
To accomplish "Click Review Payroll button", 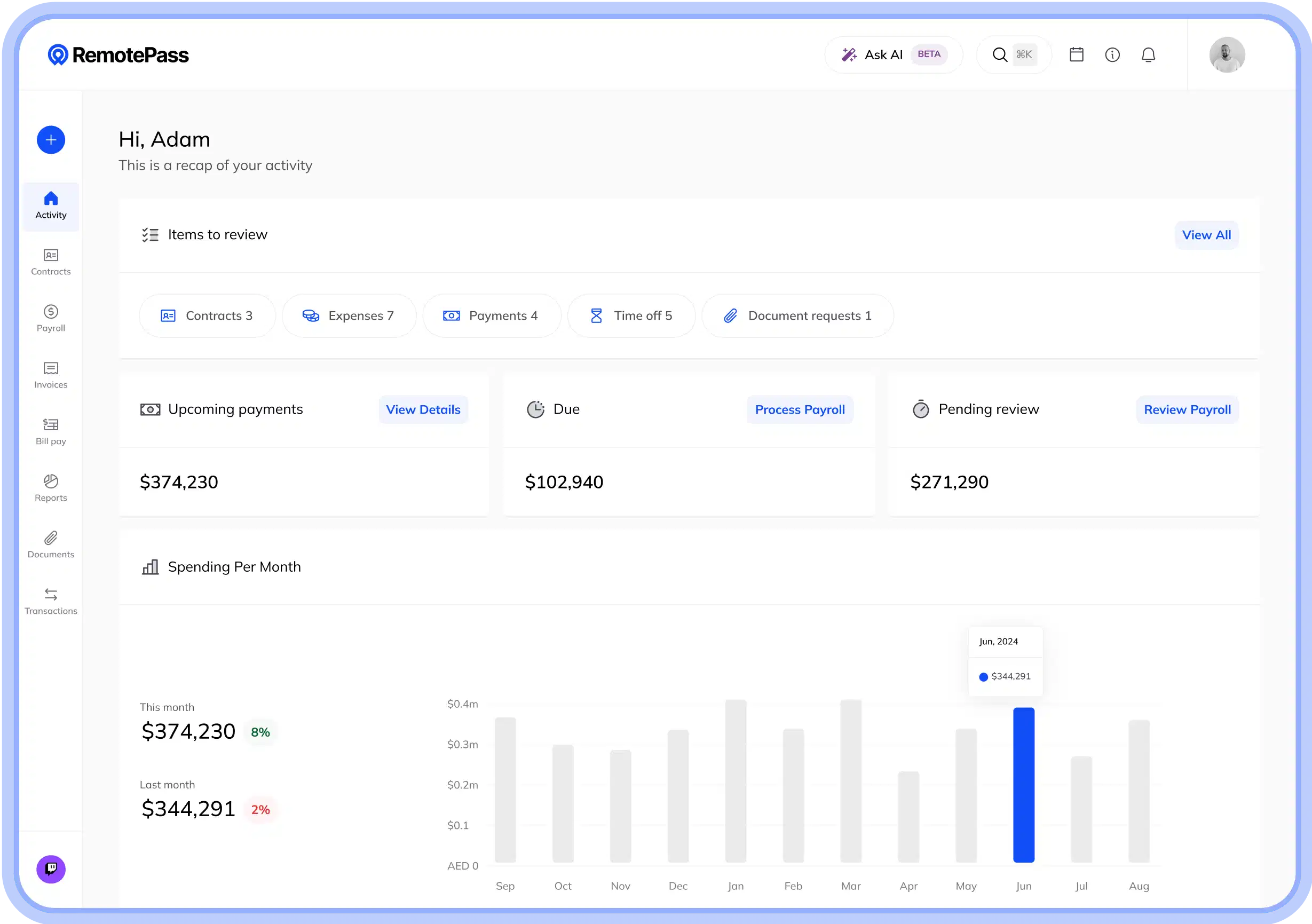I will coord(1187,410).
